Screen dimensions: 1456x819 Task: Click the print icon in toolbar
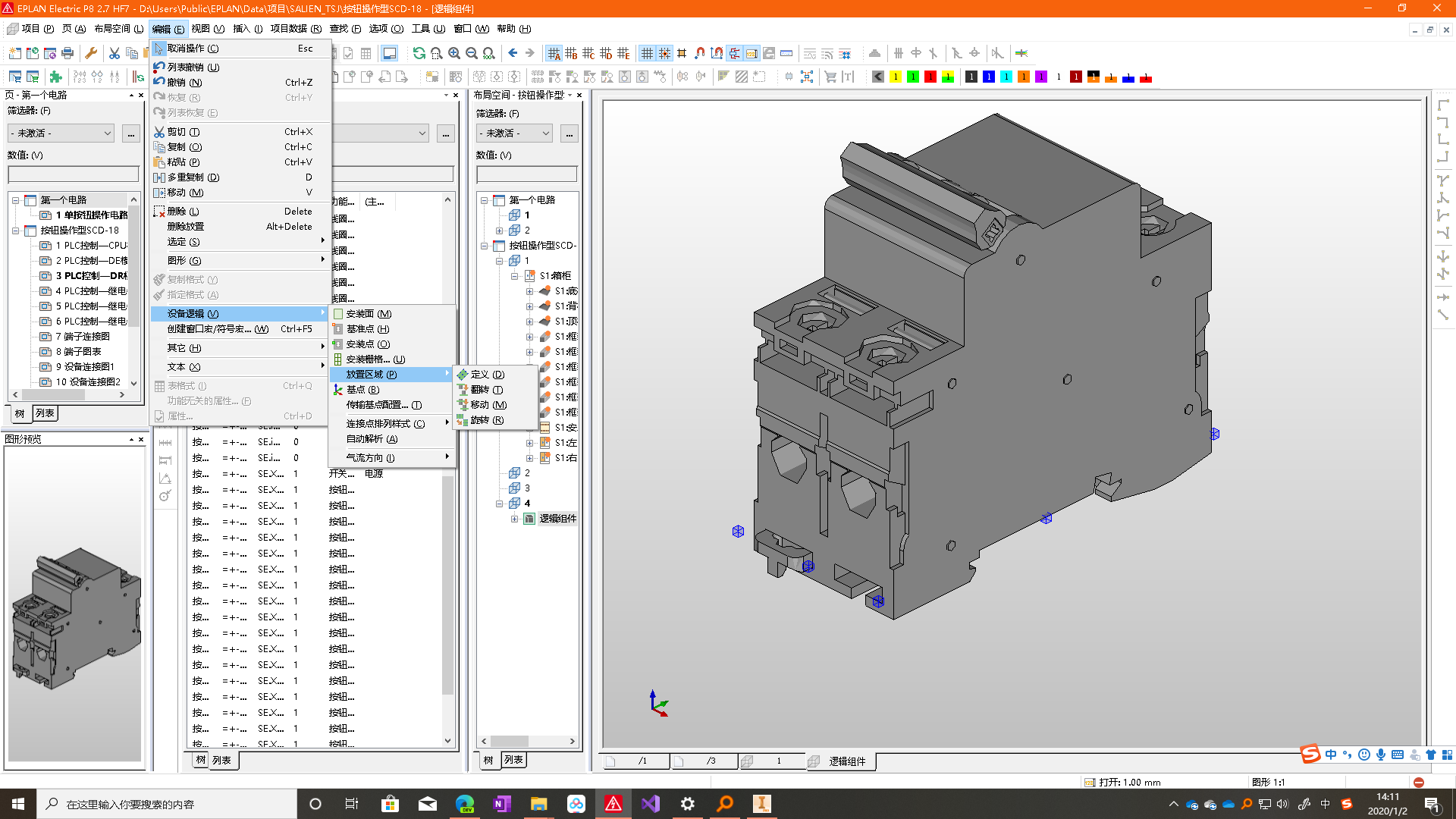tap(67, 53)
